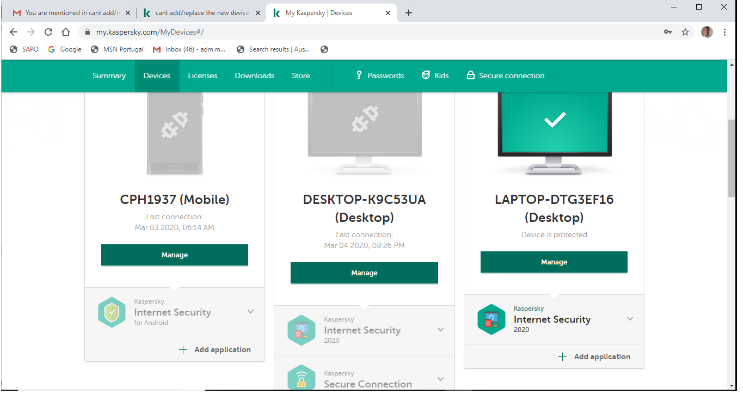This screenshot has width=743, height=396.
Task: Click the page vertical scrollbar thumb
Action: pos(732,158)
